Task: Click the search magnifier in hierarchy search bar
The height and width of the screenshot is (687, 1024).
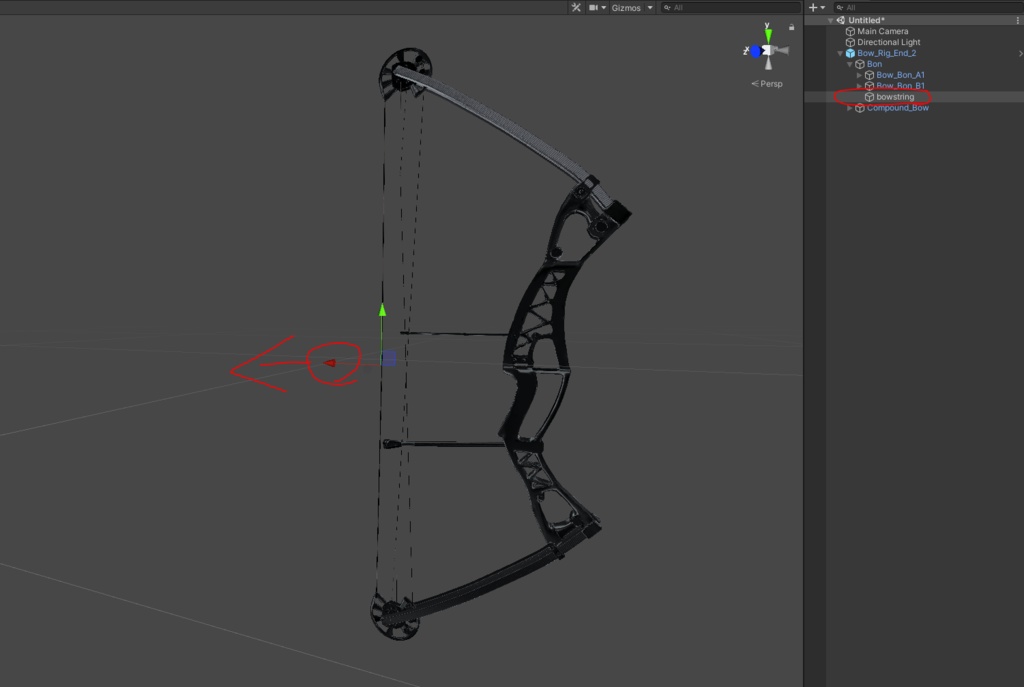Action: (x=839, y=8)
